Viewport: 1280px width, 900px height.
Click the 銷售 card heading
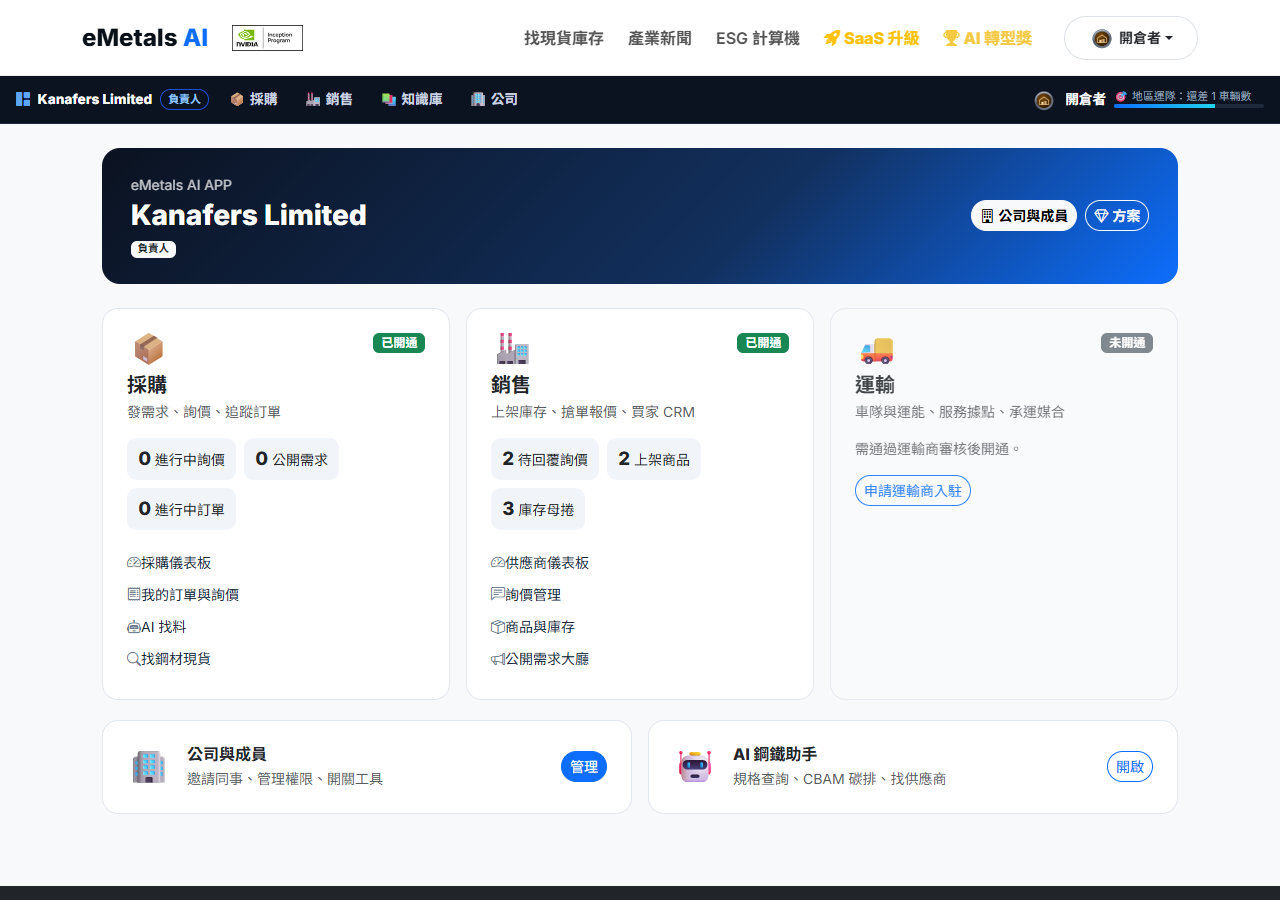[511, 385]
